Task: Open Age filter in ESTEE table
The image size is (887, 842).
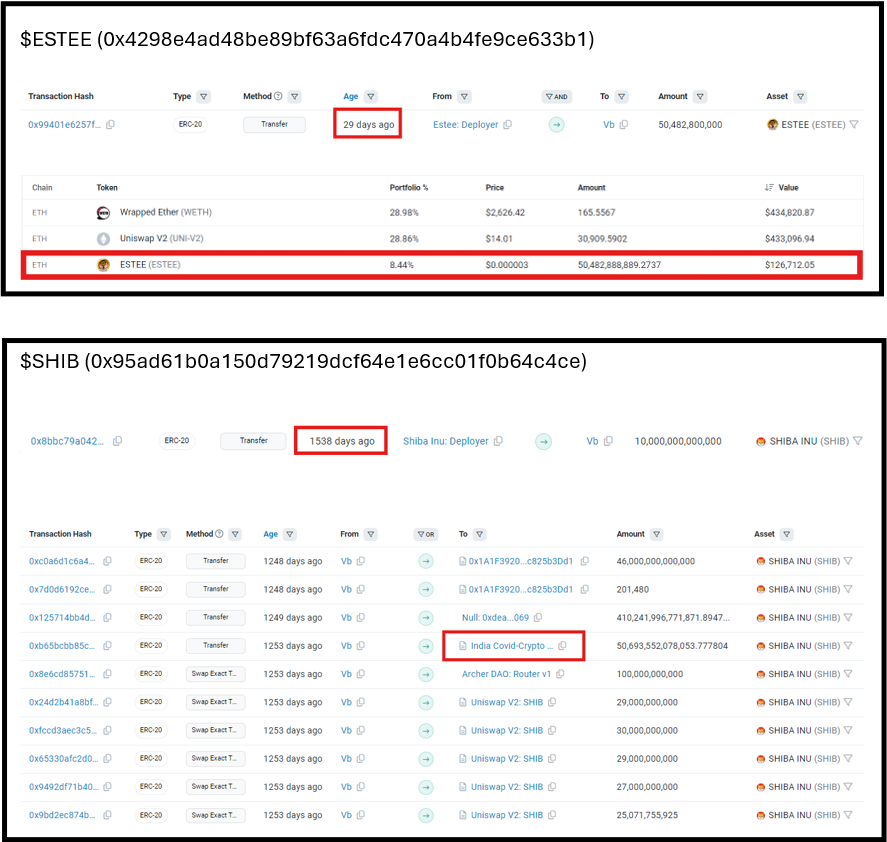Action: [371, 97]
